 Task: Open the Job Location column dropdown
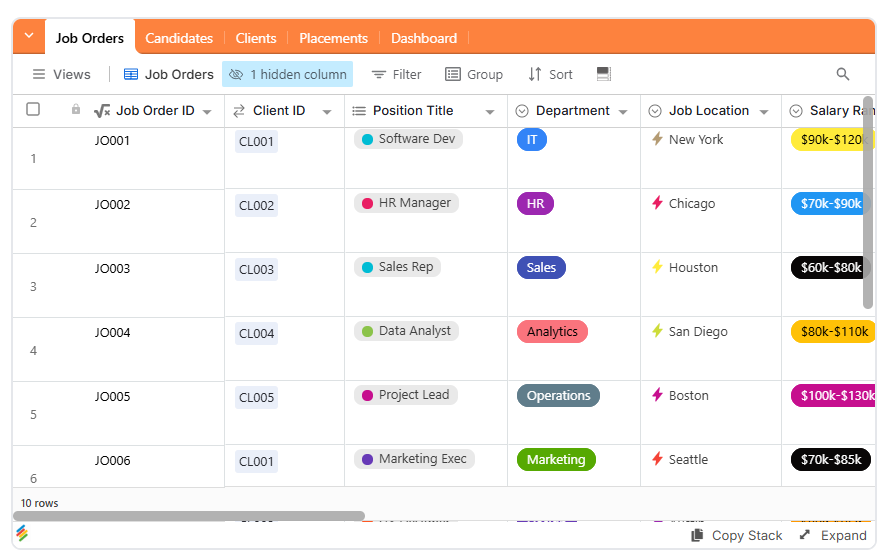tap(764, 112)
